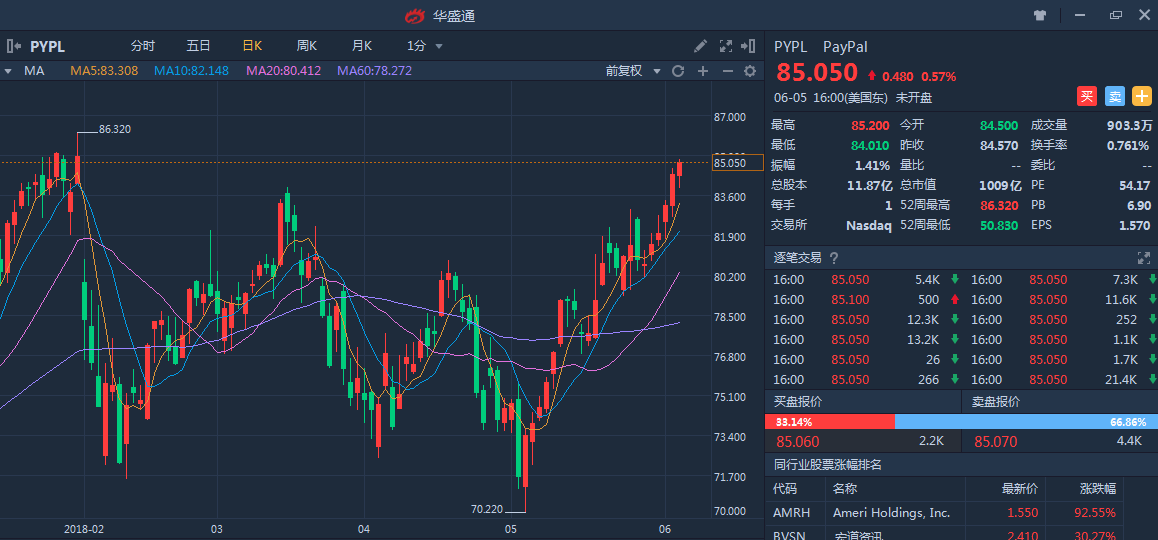Expand the chart to fullscreen

click(x=726, y=46)
